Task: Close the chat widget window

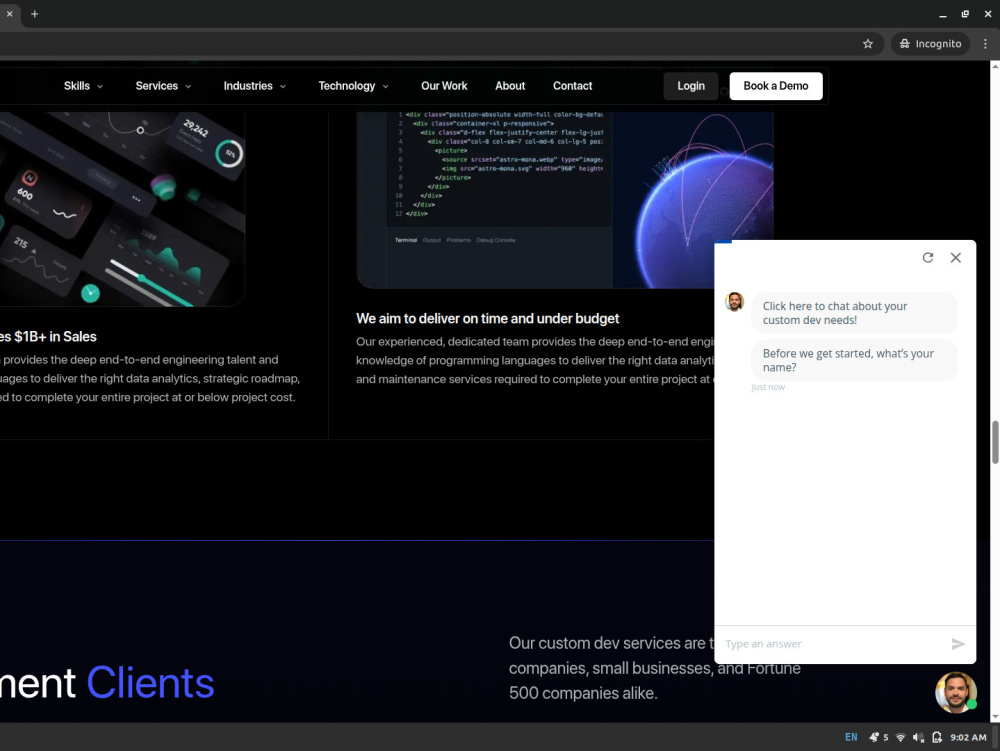Action: pos(955,258)
